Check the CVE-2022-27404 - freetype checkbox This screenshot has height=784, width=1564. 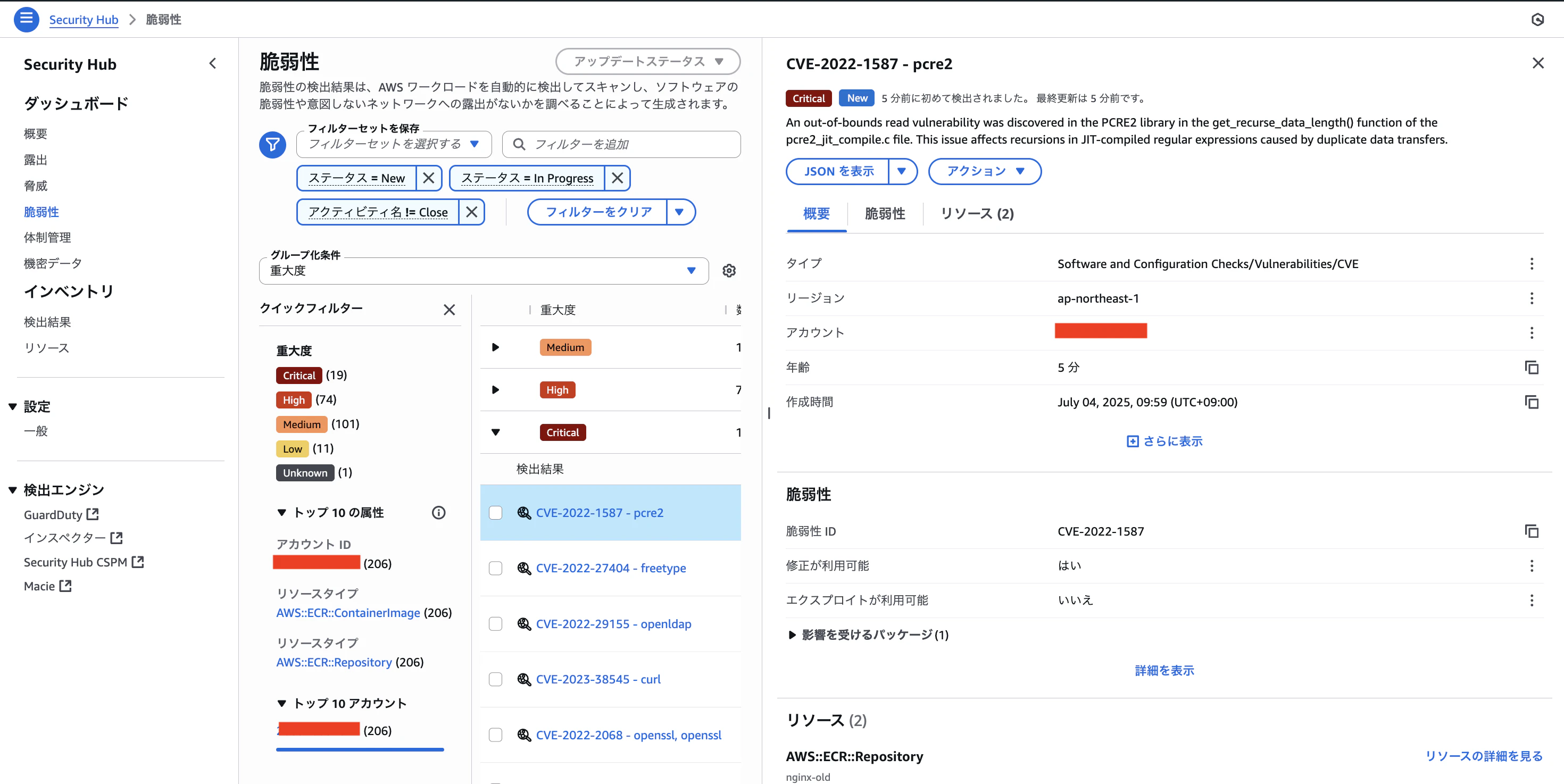pos(495,568)
